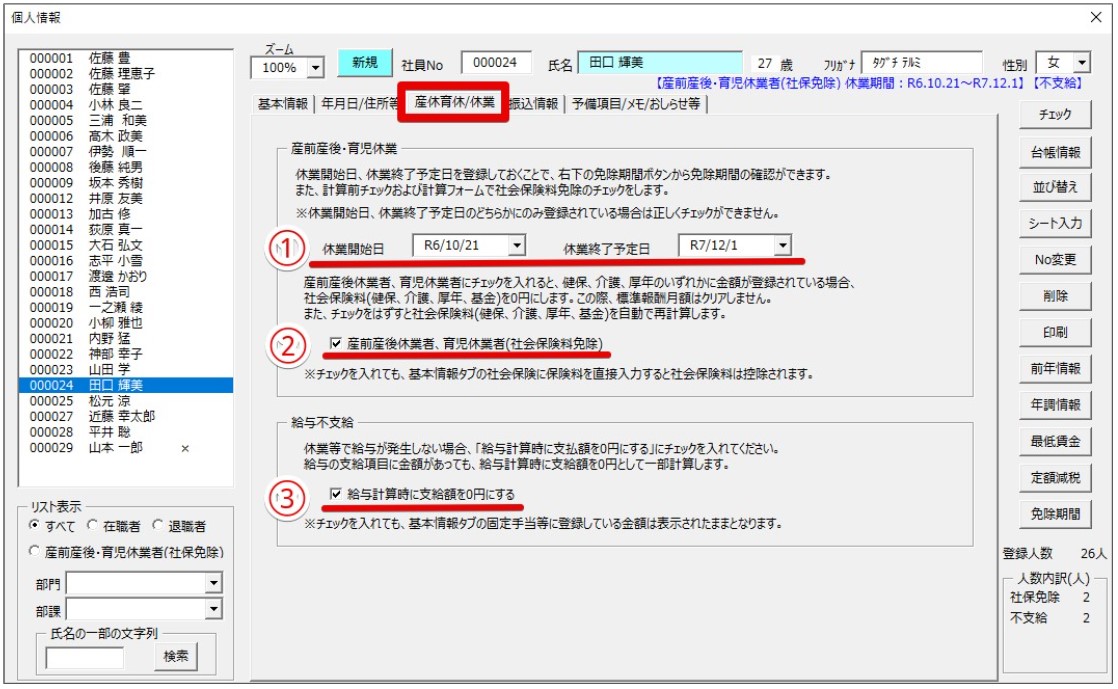Focus the 社員No input field
1118x689 pixels.
coord(496,63)
